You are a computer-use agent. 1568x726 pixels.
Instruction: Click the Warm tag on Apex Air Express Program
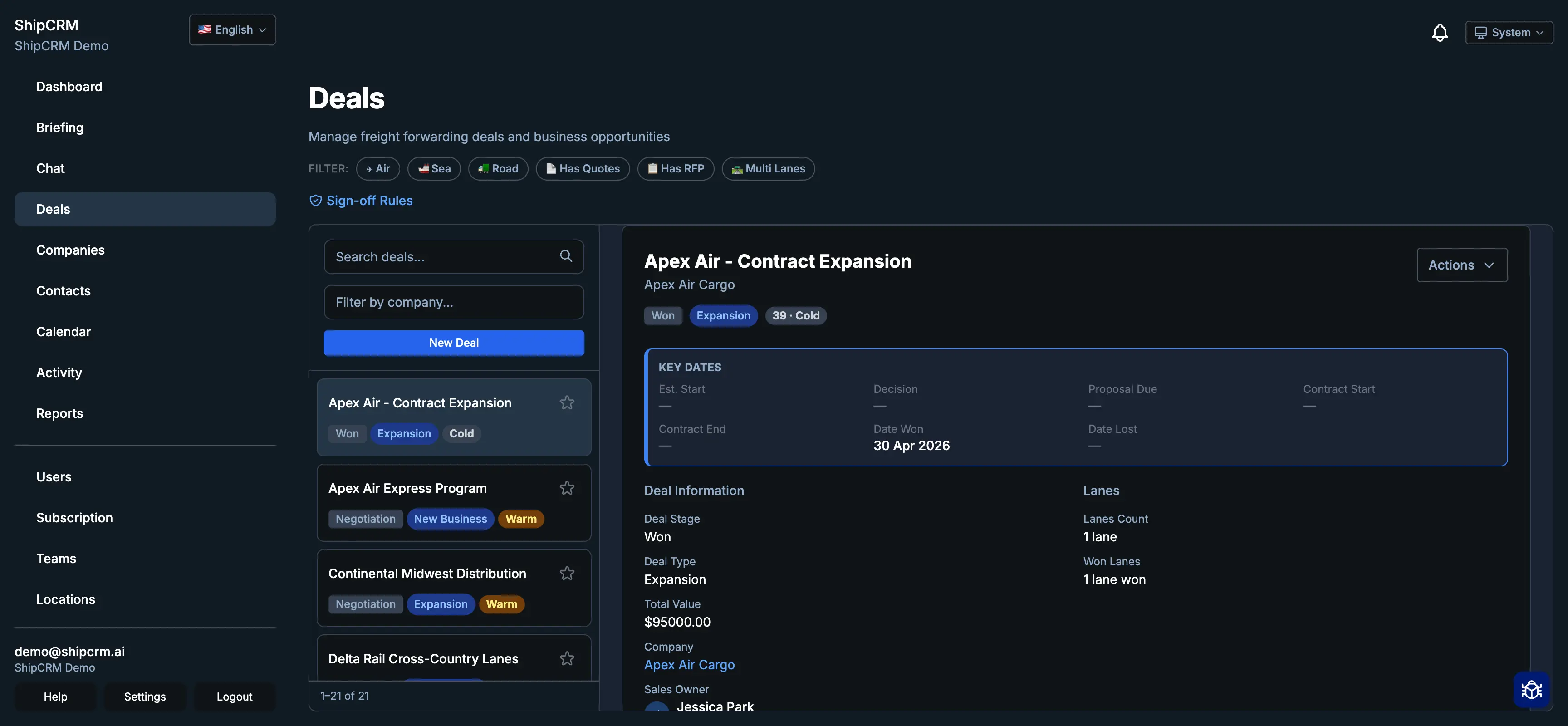point(521,519)
